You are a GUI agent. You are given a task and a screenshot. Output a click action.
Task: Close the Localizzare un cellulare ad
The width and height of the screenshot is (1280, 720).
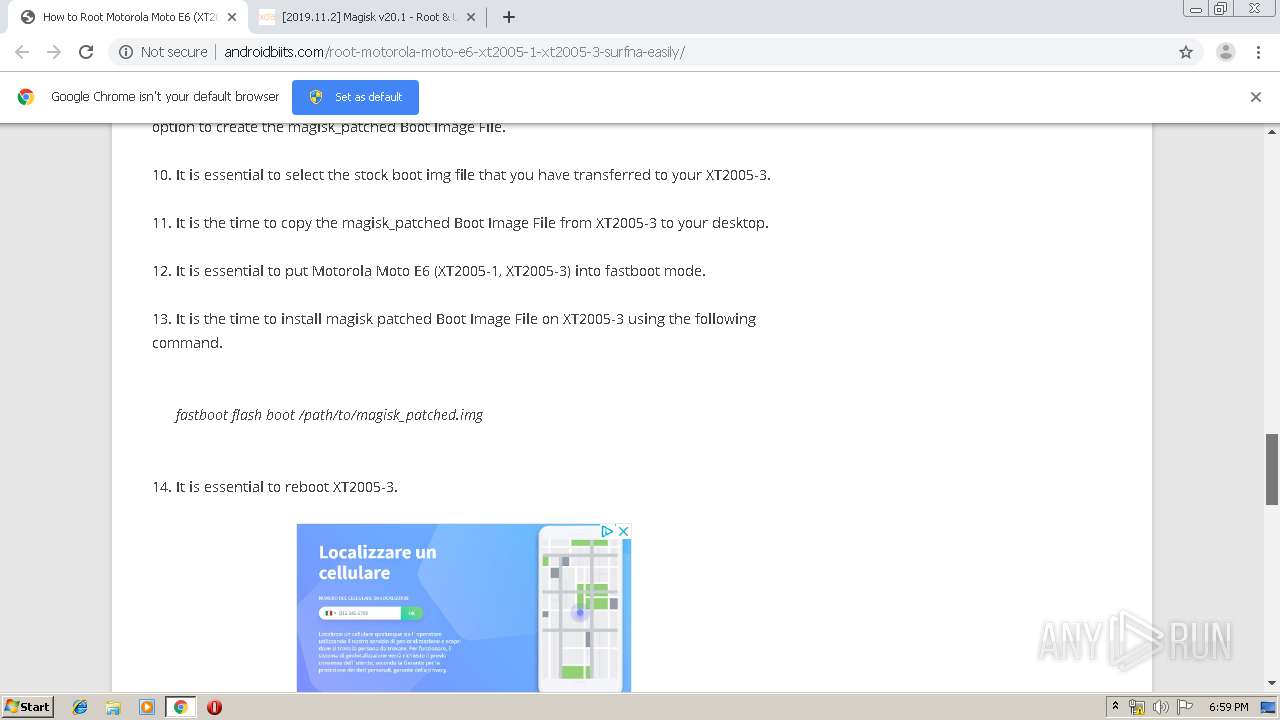tap(623, 531)
